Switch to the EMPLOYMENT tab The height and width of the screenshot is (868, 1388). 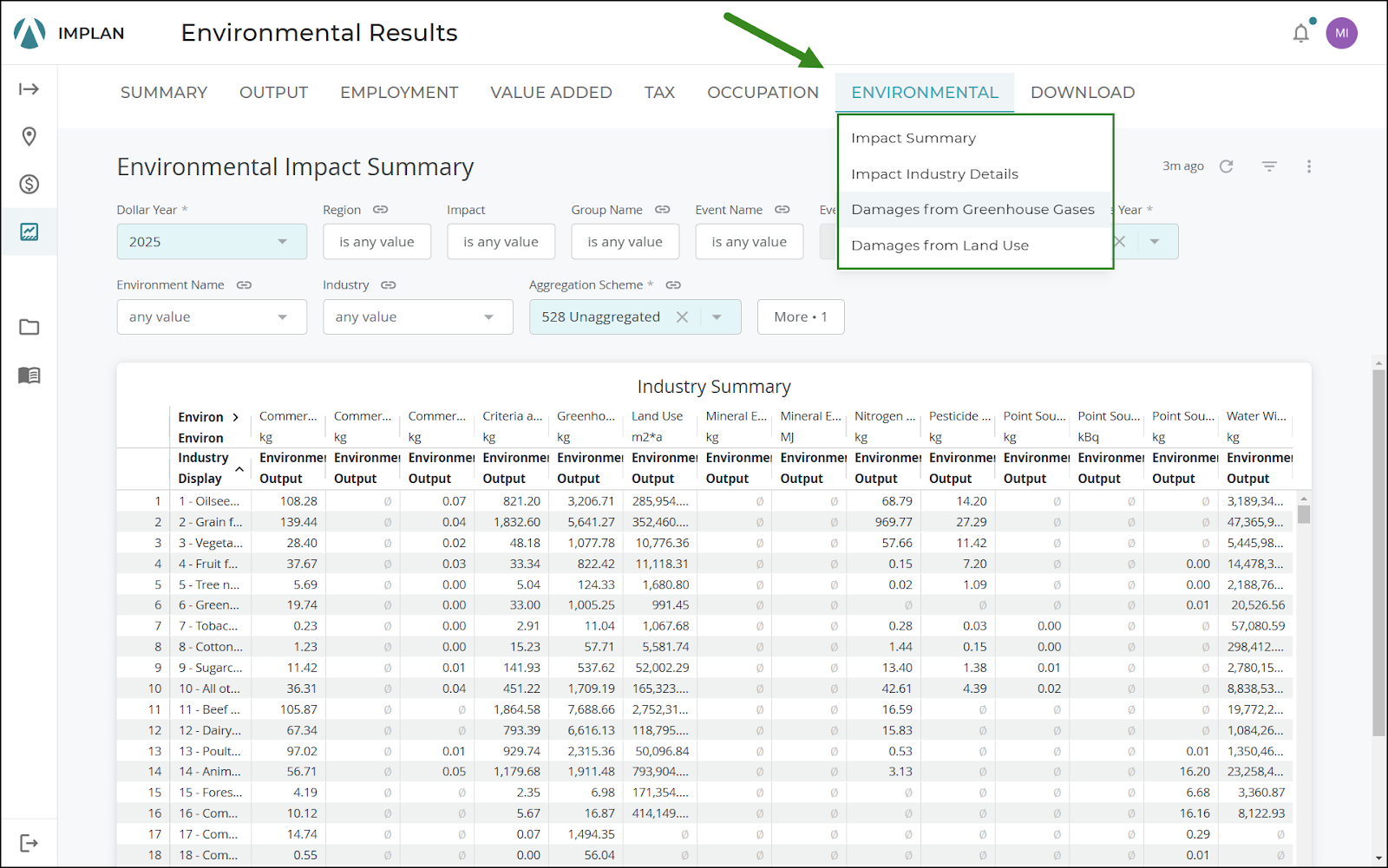click(399, 93)
